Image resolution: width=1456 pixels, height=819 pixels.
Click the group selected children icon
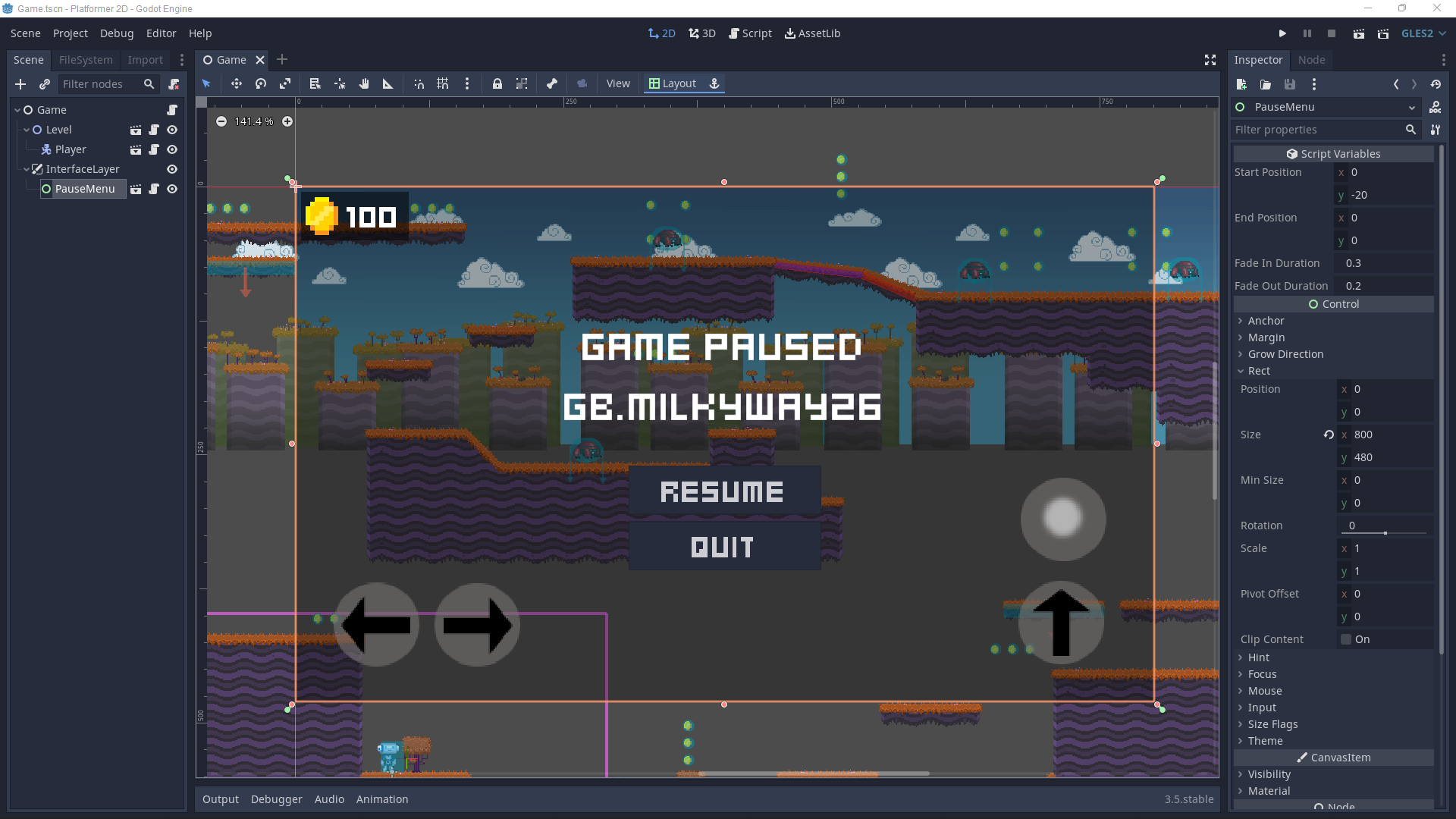tap(522, 84)
